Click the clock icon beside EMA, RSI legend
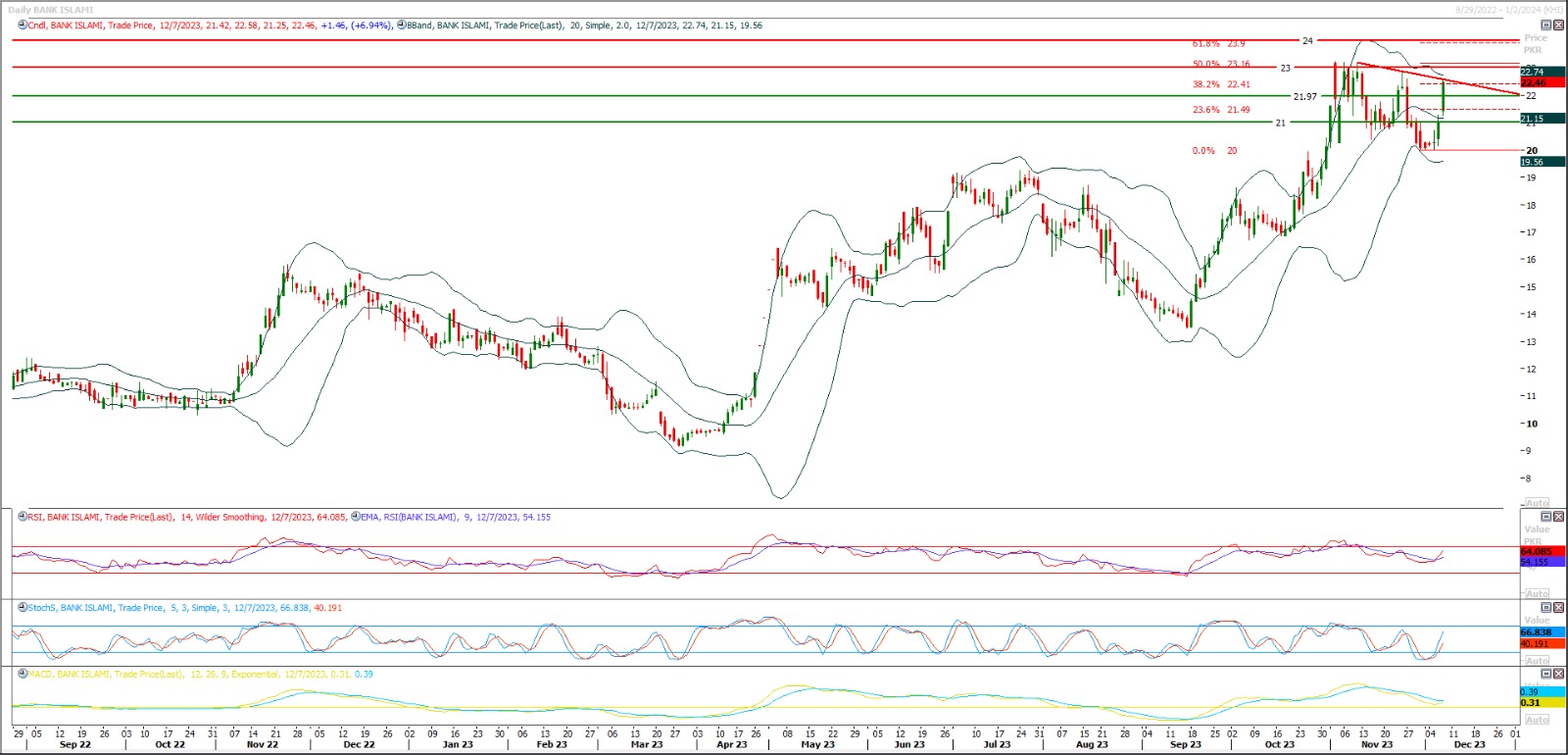The width and height of the screenshot is (1568, 755). pyautogui.click(x=356, y=517)
